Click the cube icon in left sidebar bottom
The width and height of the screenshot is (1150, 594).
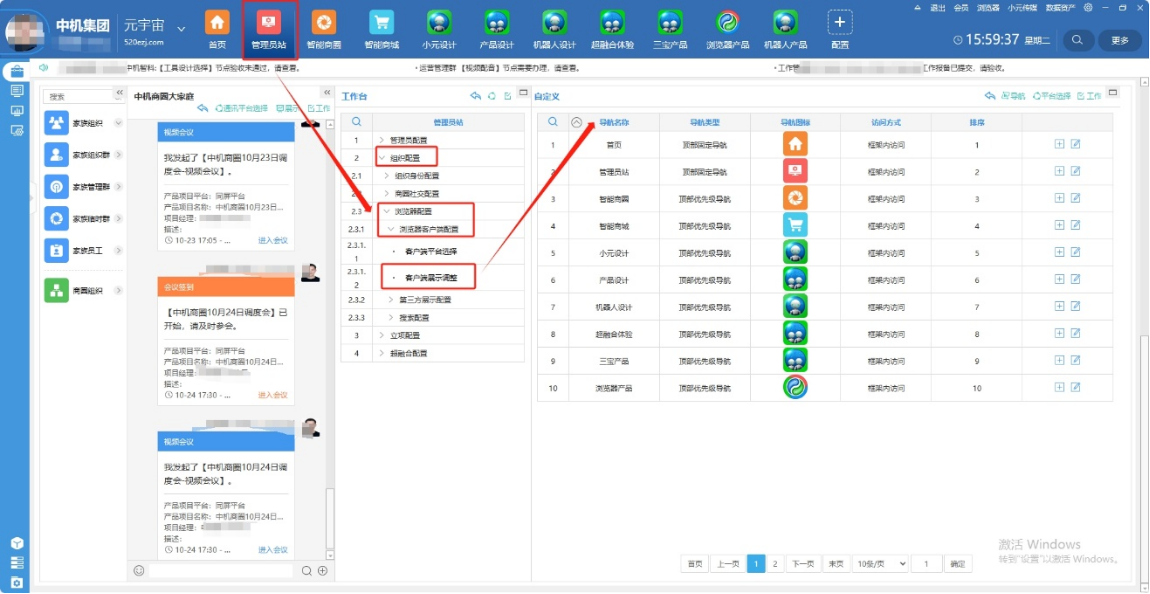[16, 543]
